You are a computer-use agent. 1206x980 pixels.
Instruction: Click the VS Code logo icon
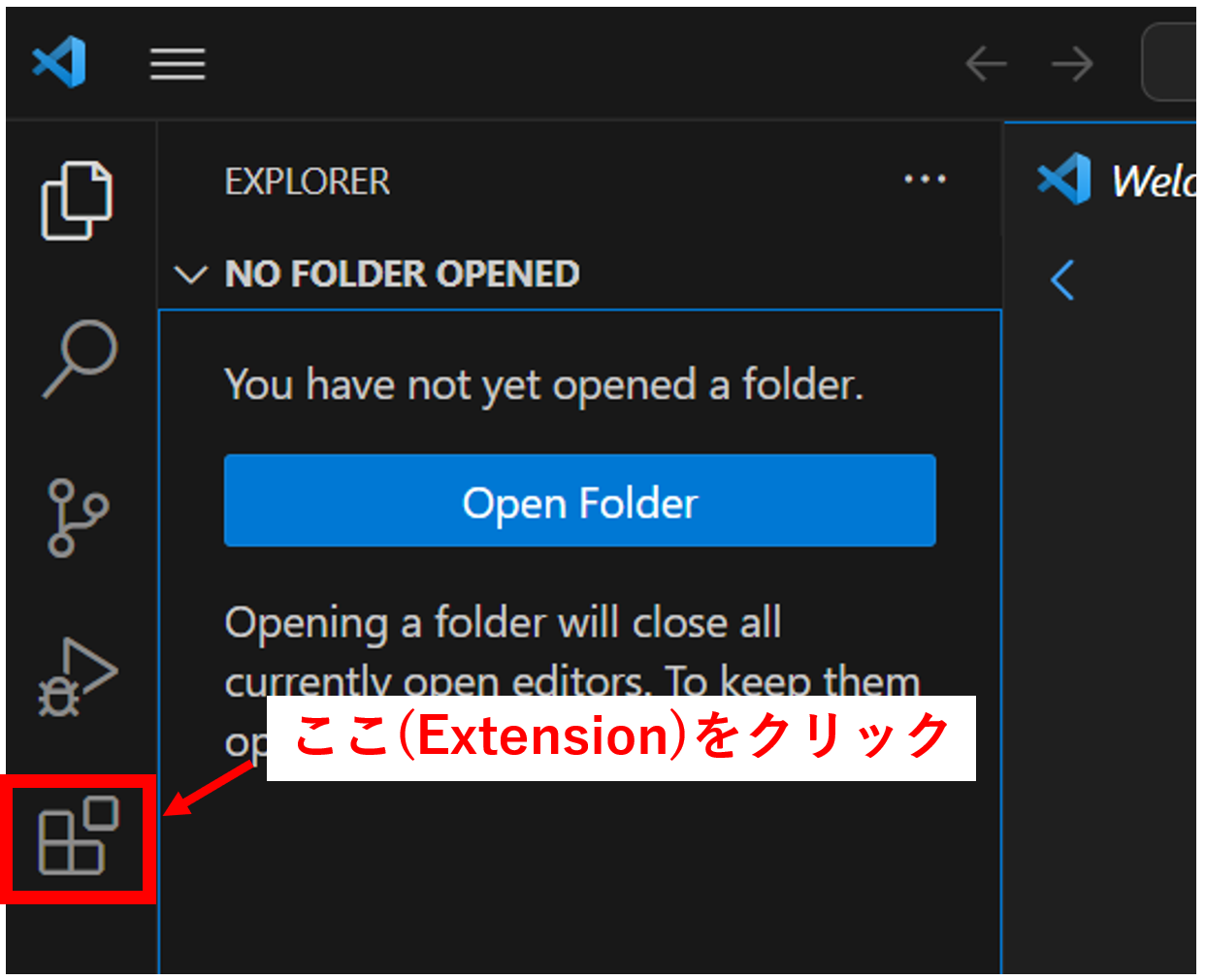pyautogui.click(x=59, y=62)
